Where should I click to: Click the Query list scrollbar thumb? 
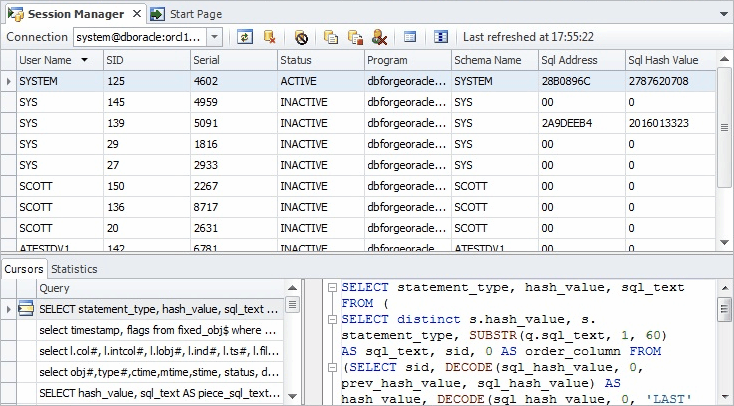292,305
